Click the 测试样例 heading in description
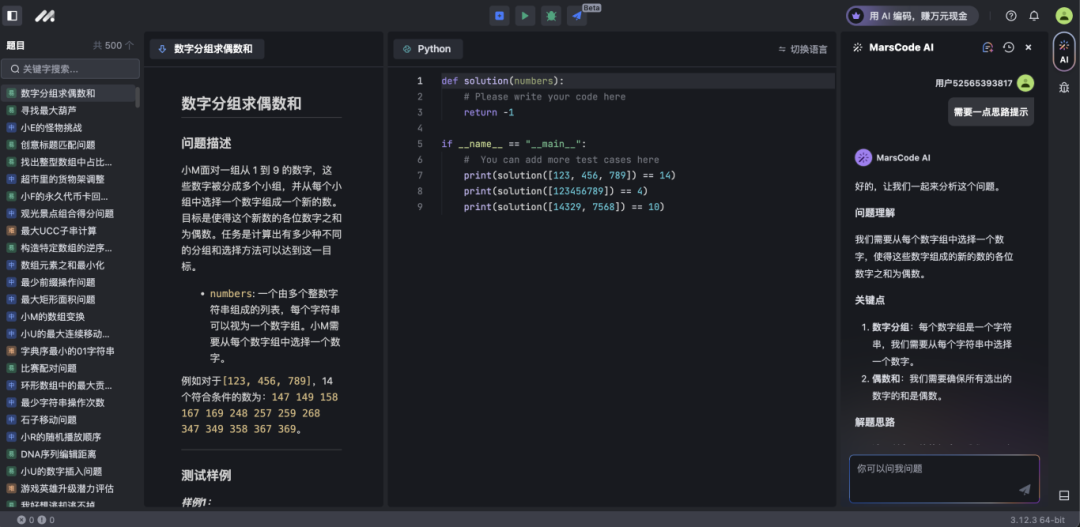Image resolution: width=1080 pixels, height=527 pixels. 206,475
